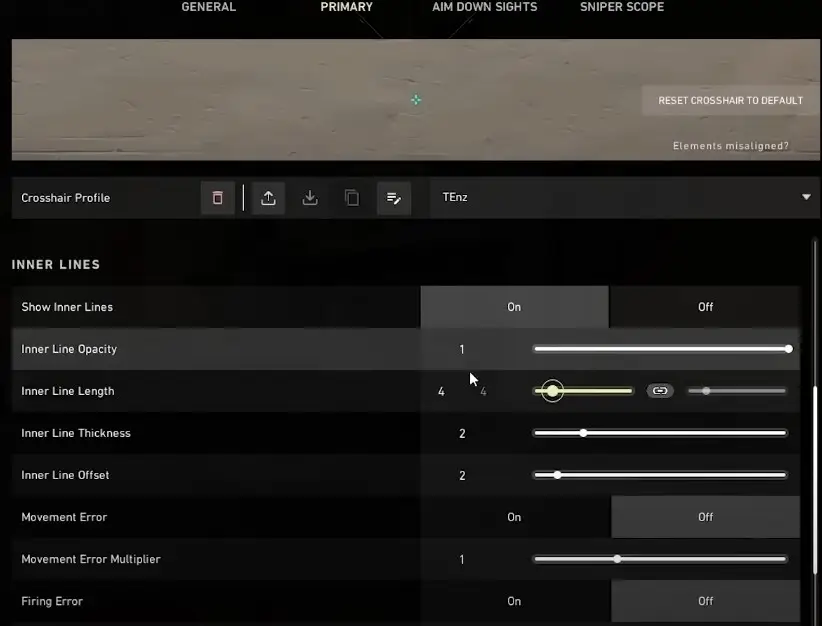Delete the crosshair profile with trash icon

pos(217,198)
